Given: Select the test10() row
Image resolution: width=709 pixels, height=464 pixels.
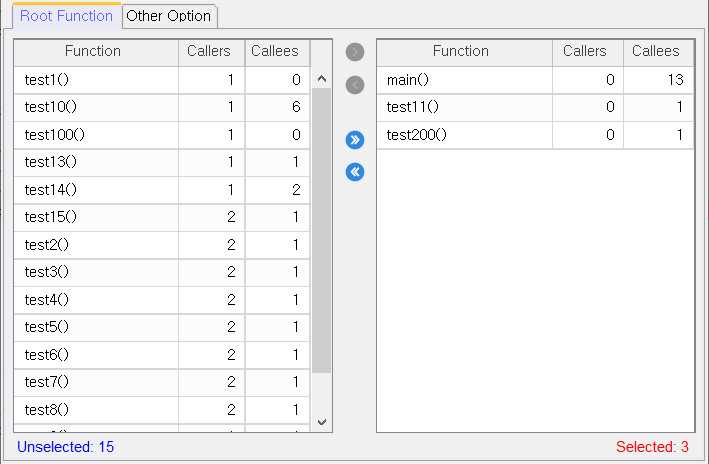Looking at the screenshot, I should tap(162, 108).
